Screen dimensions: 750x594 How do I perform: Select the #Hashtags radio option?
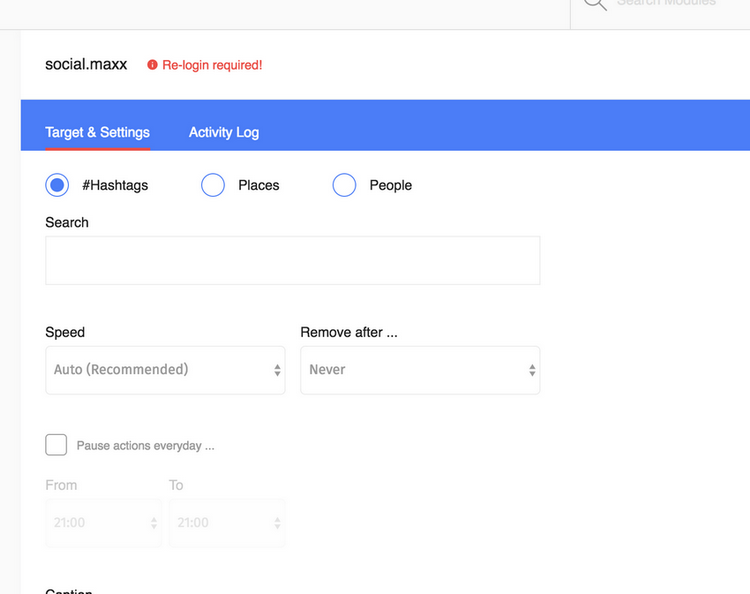[x=57, y=185]
